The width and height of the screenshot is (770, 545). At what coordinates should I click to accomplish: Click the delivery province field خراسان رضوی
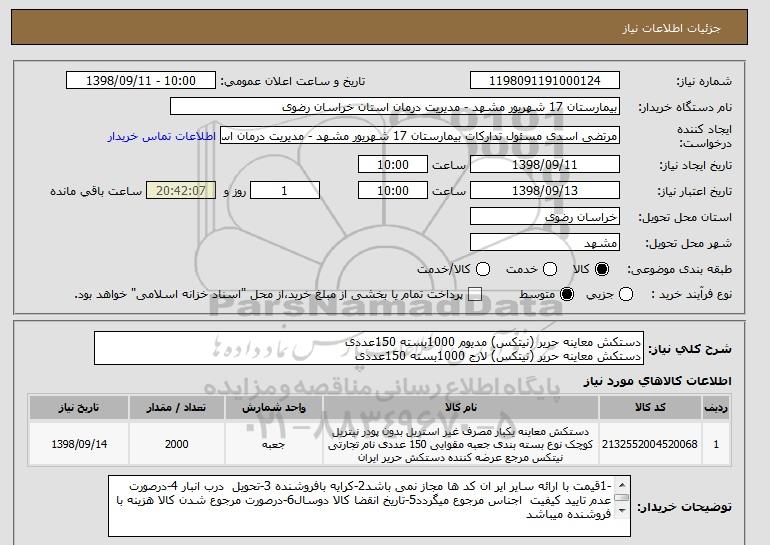click(x=545, y=217)
